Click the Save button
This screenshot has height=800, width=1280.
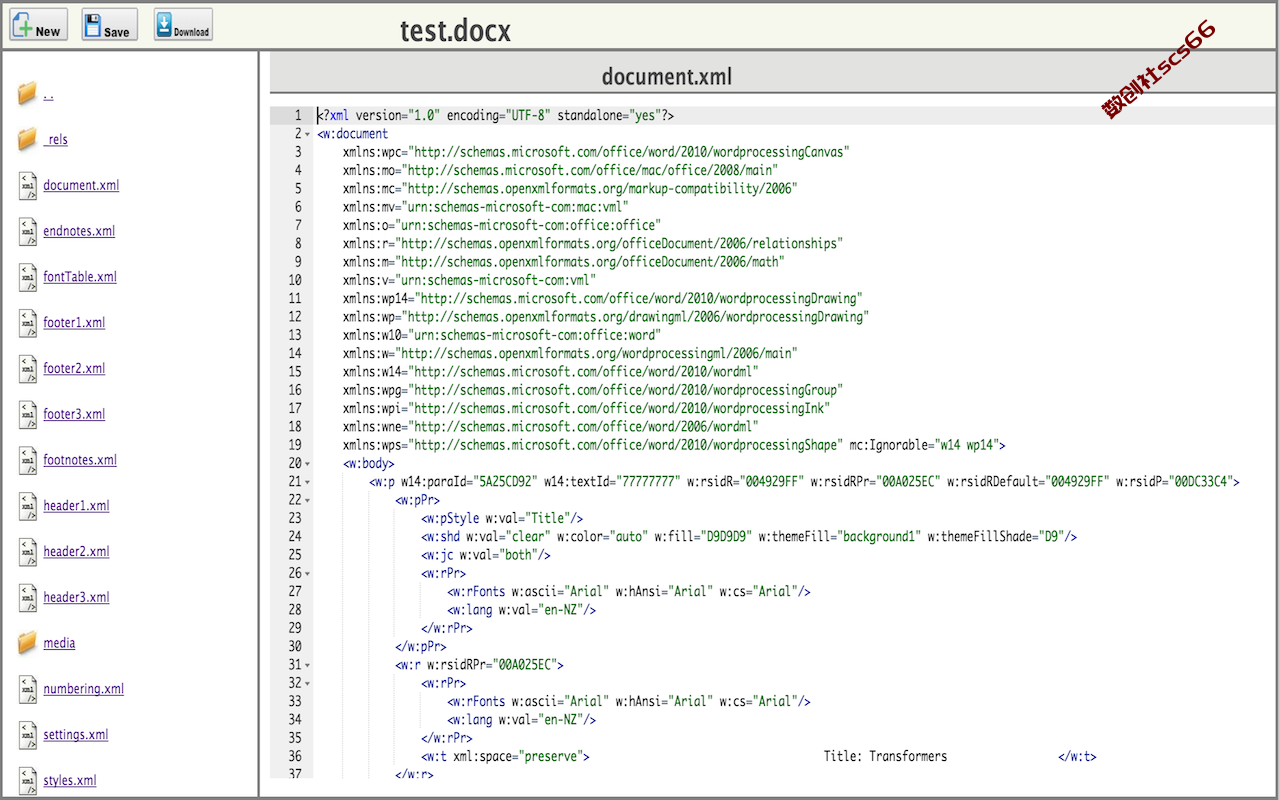[x=109, y=25]
